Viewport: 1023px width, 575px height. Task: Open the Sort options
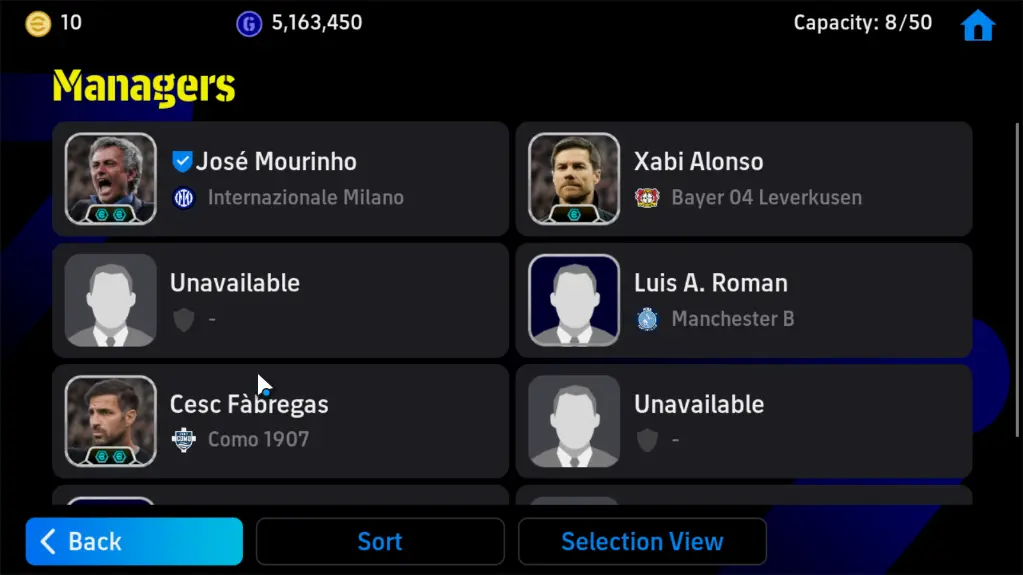[x=380, y=541]
